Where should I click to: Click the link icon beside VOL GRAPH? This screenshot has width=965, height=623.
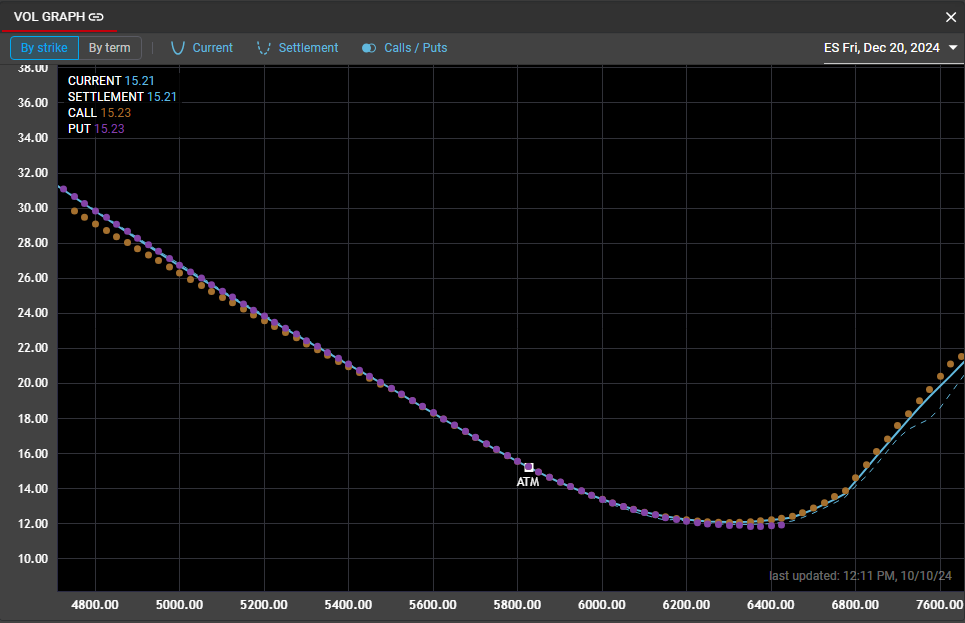click(96, 17)
